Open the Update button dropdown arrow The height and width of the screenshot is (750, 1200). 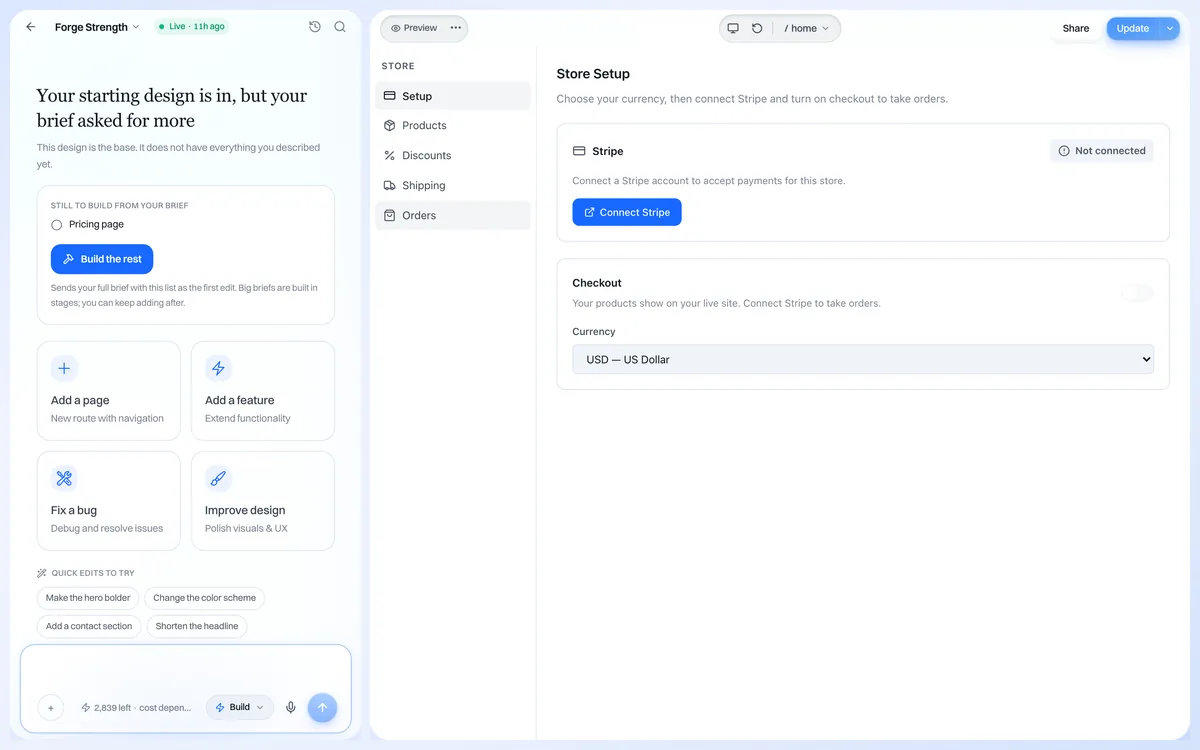tap(1170, 28)
